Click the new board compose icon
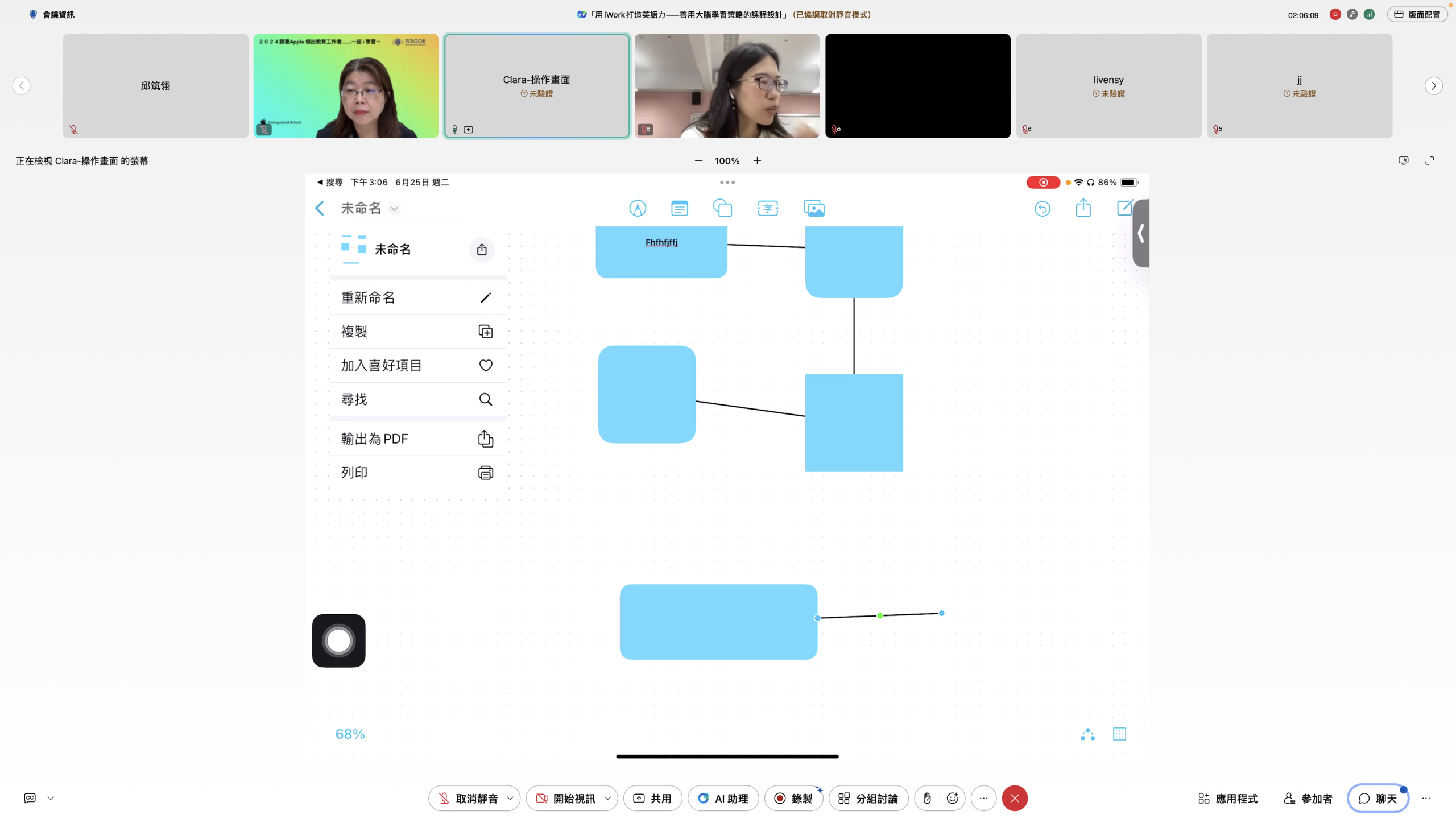 (x=1124, y=208)
